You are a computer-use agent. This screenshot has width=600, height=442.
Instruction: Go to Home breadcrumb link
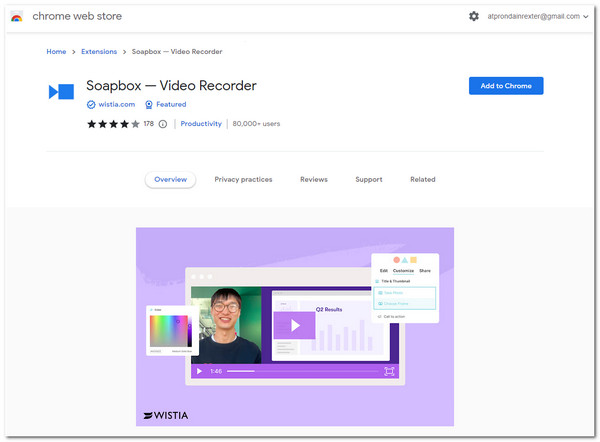[x=56, y=52]
